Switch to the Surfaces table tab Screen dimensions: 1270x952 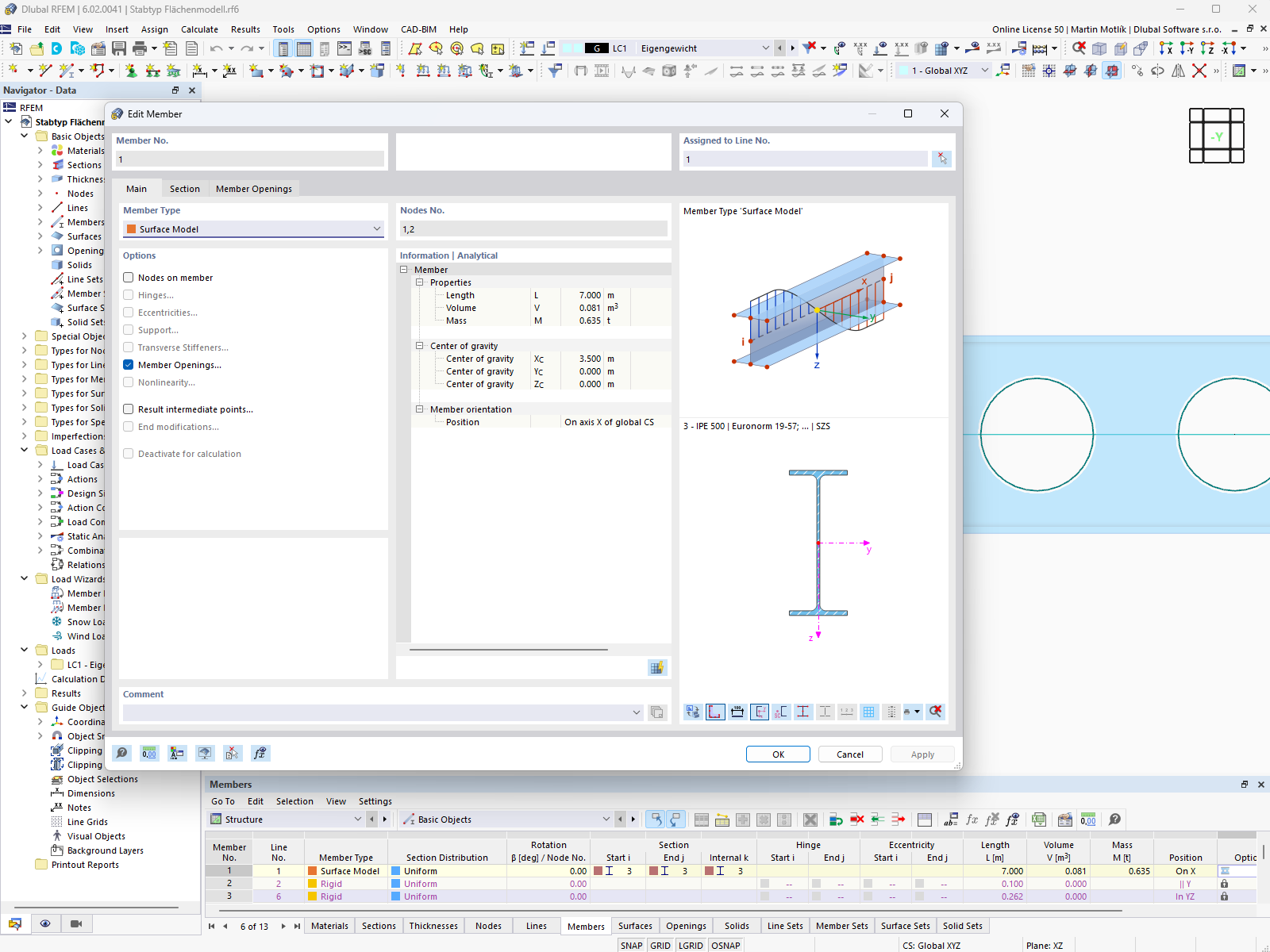pos(635,926)
